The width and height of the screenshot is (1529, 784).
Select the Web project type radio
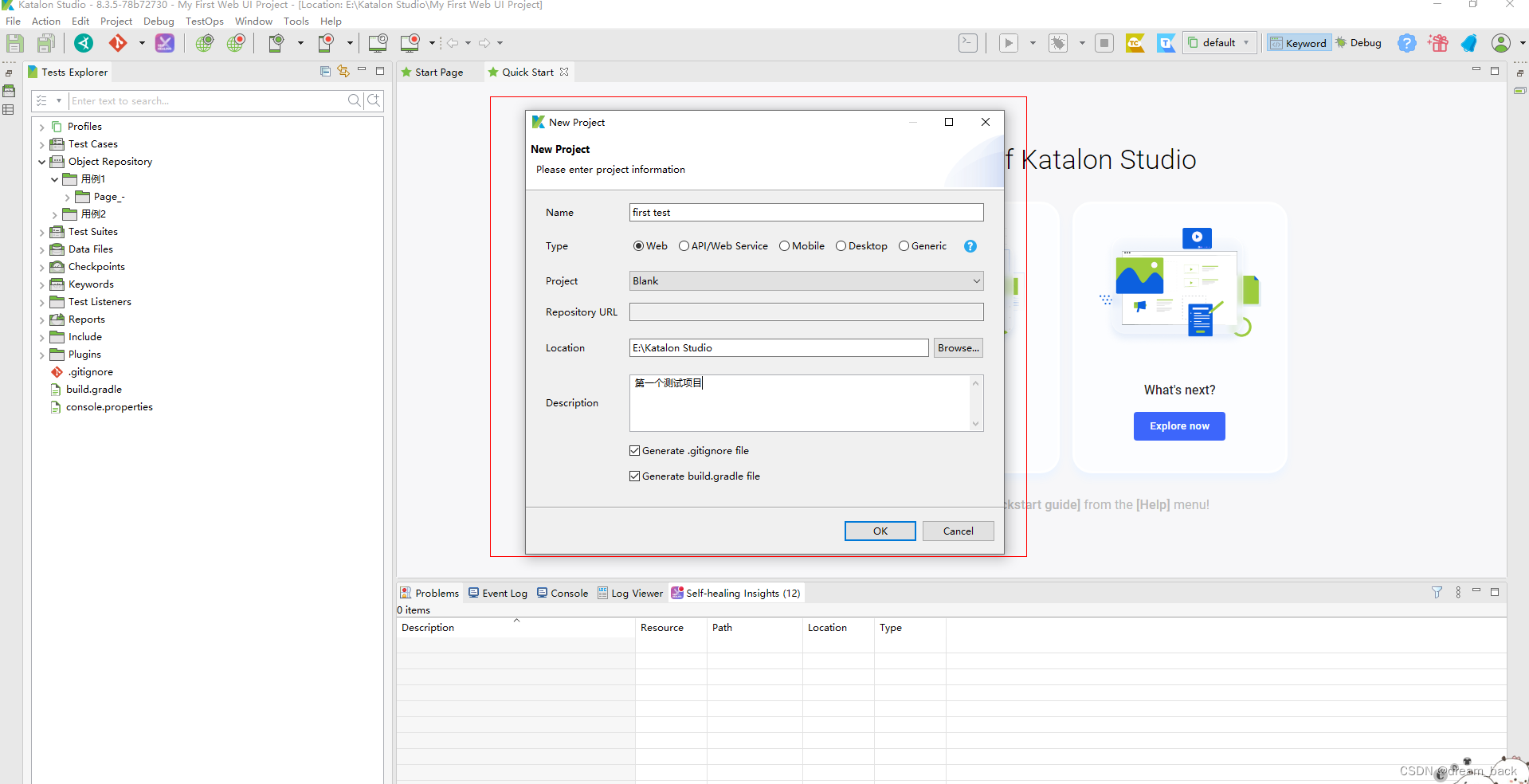point(638,246)
